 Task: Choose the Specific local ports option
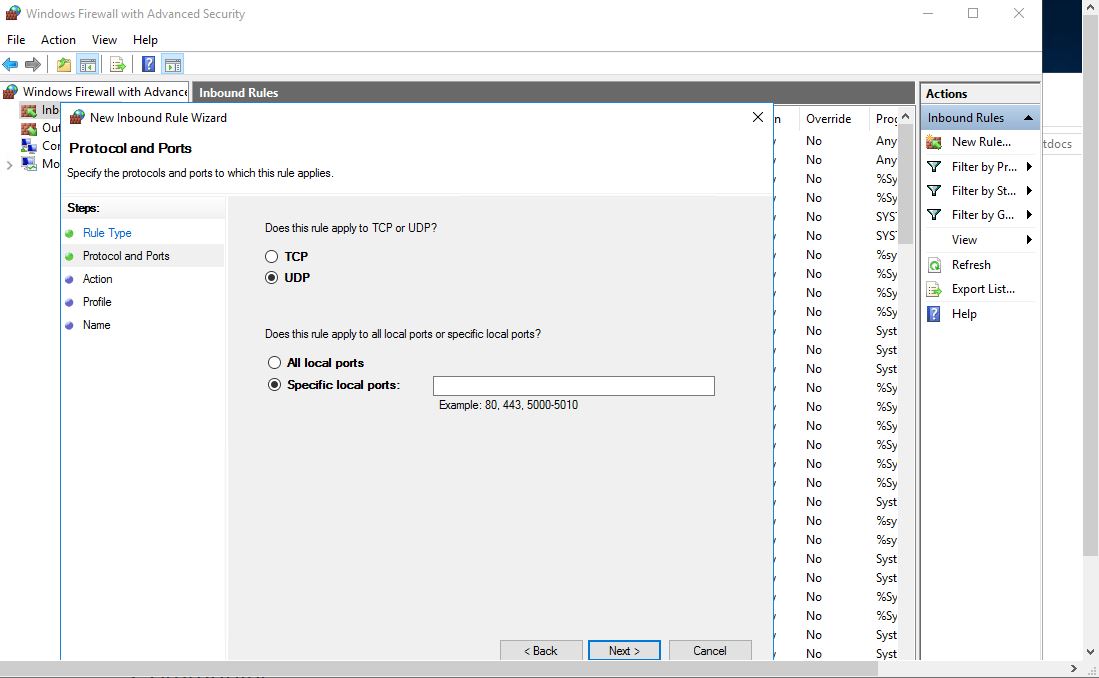pos(275,385)
